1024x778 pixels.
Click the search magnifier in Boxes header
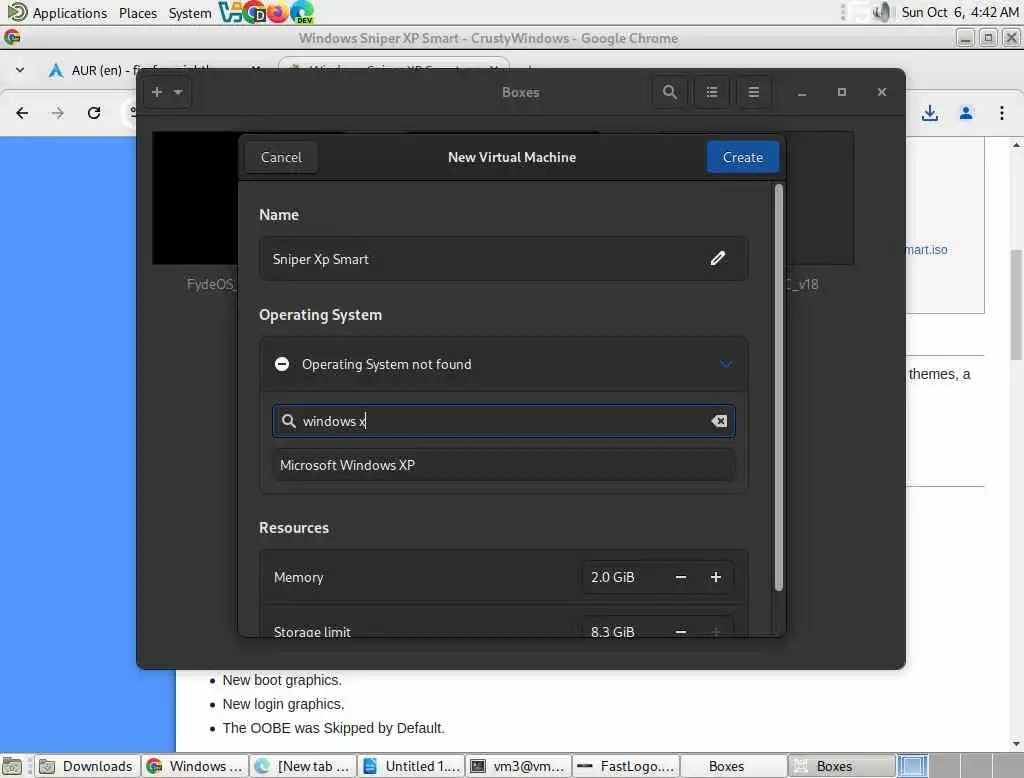669,92
